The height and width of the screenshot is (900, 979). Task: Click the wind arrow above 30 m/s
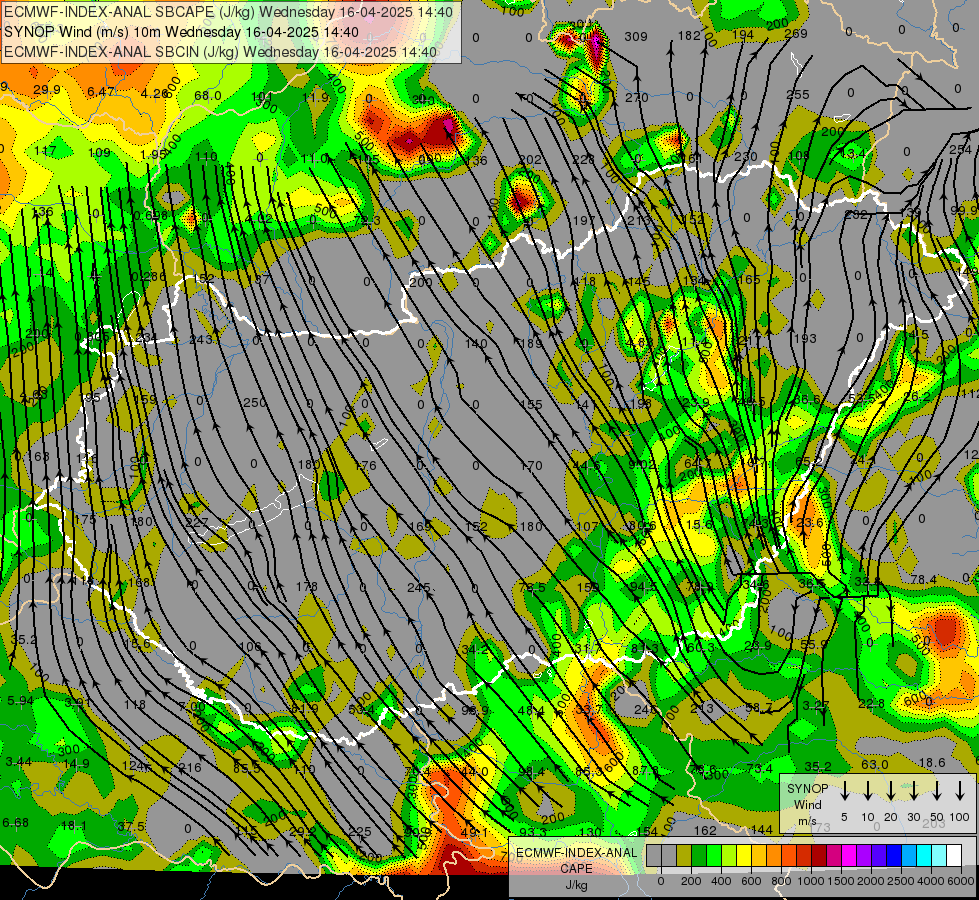click(914, 791)
